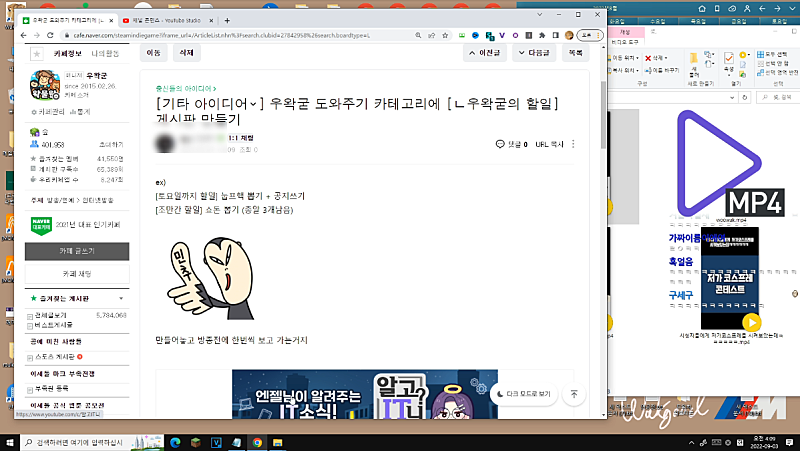This screenshot has height=451, width=800.
Task: Open user account icon in widget
Action: click(x=747, y=9)
